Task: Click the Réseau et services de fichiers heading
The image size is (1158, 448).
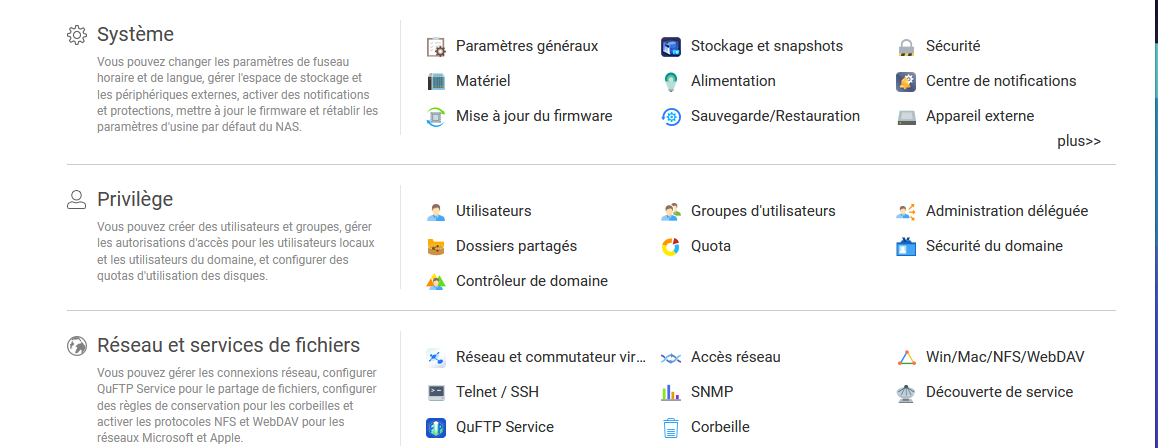Action: (x=228, y=346)
